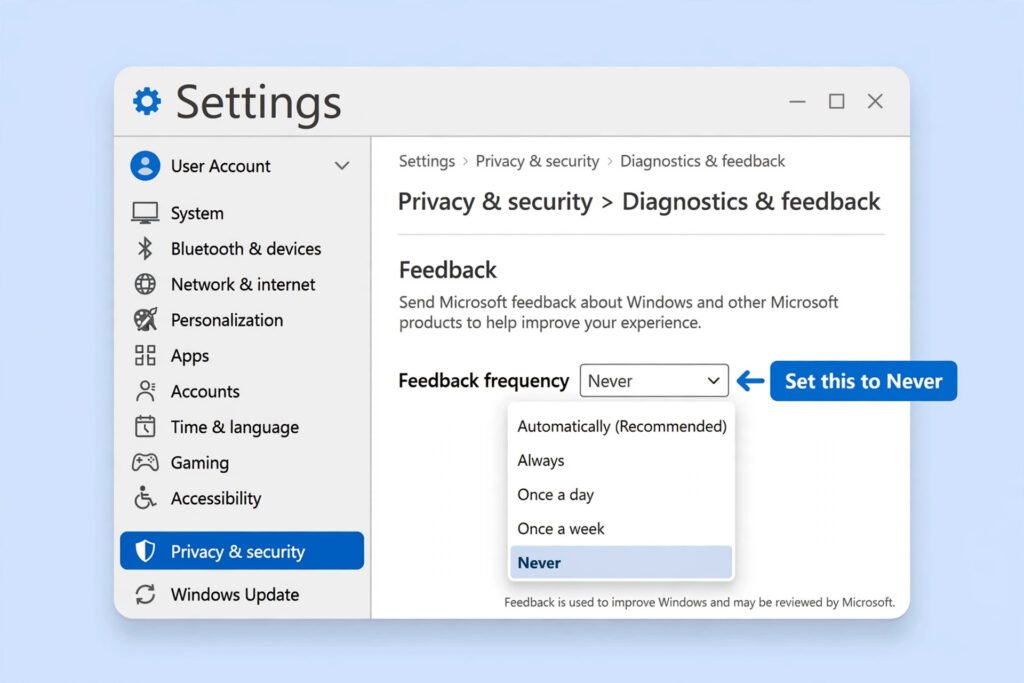Click the page title Diagnostics & feedback
Image resolution: width=1024 pixels, height=683 pixels.
coord(751,202)
